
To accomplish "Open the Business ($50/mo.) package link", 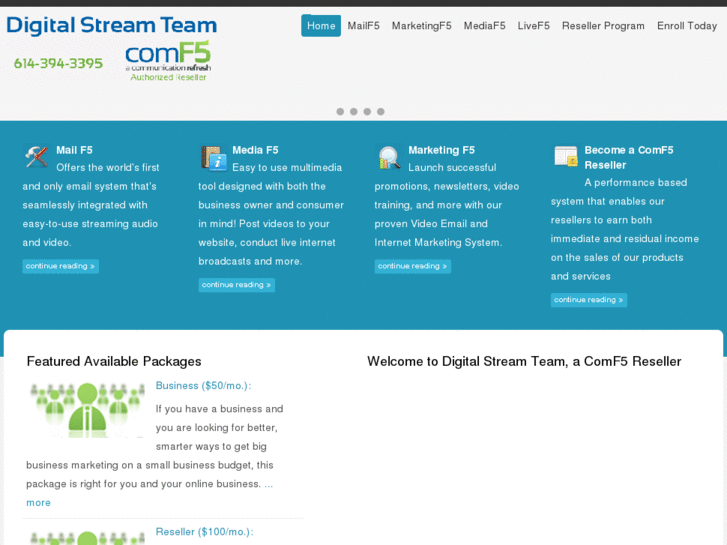I will tap(203, 386).
